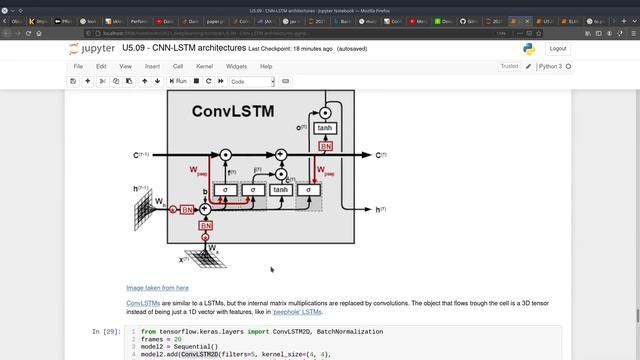Open the Insert menu
The height and width of the screenshot is (360, 640).
(x=152, y=66)
